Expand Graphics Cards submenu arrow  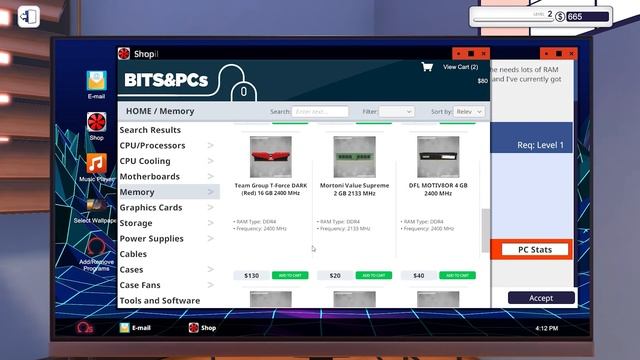tap(211, 207)
